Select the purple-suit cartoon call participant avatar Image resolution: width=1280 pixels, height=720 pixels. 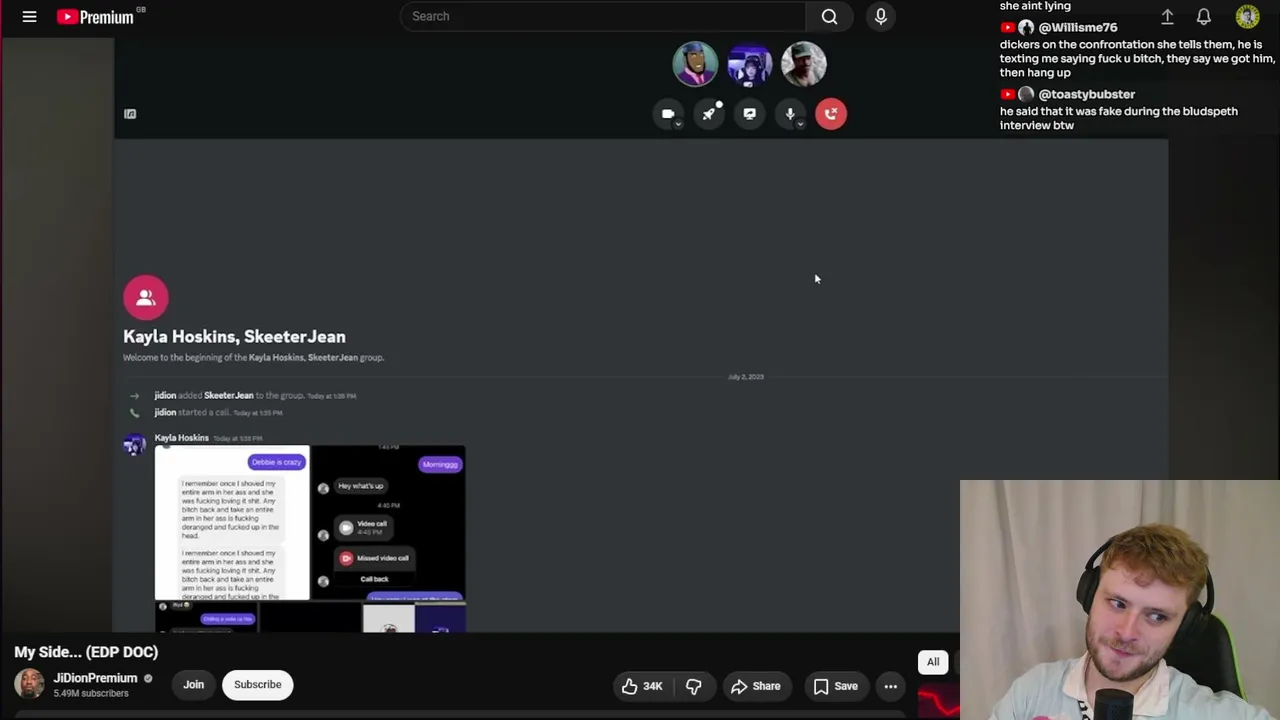point(695,63)
